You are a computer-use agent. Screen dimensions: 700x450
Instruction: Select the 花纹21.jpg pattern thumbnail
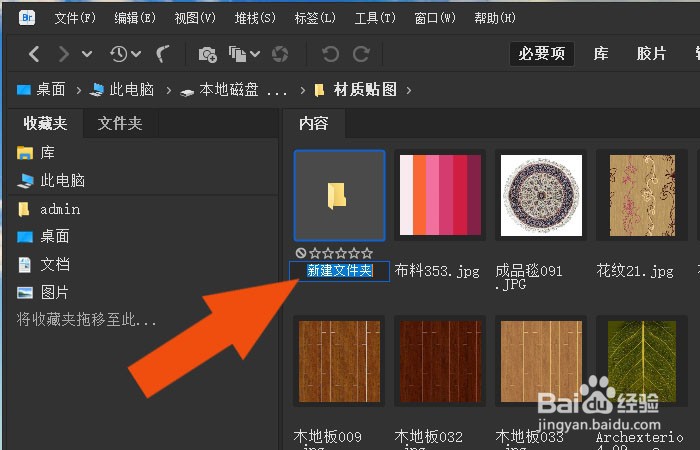642,196
